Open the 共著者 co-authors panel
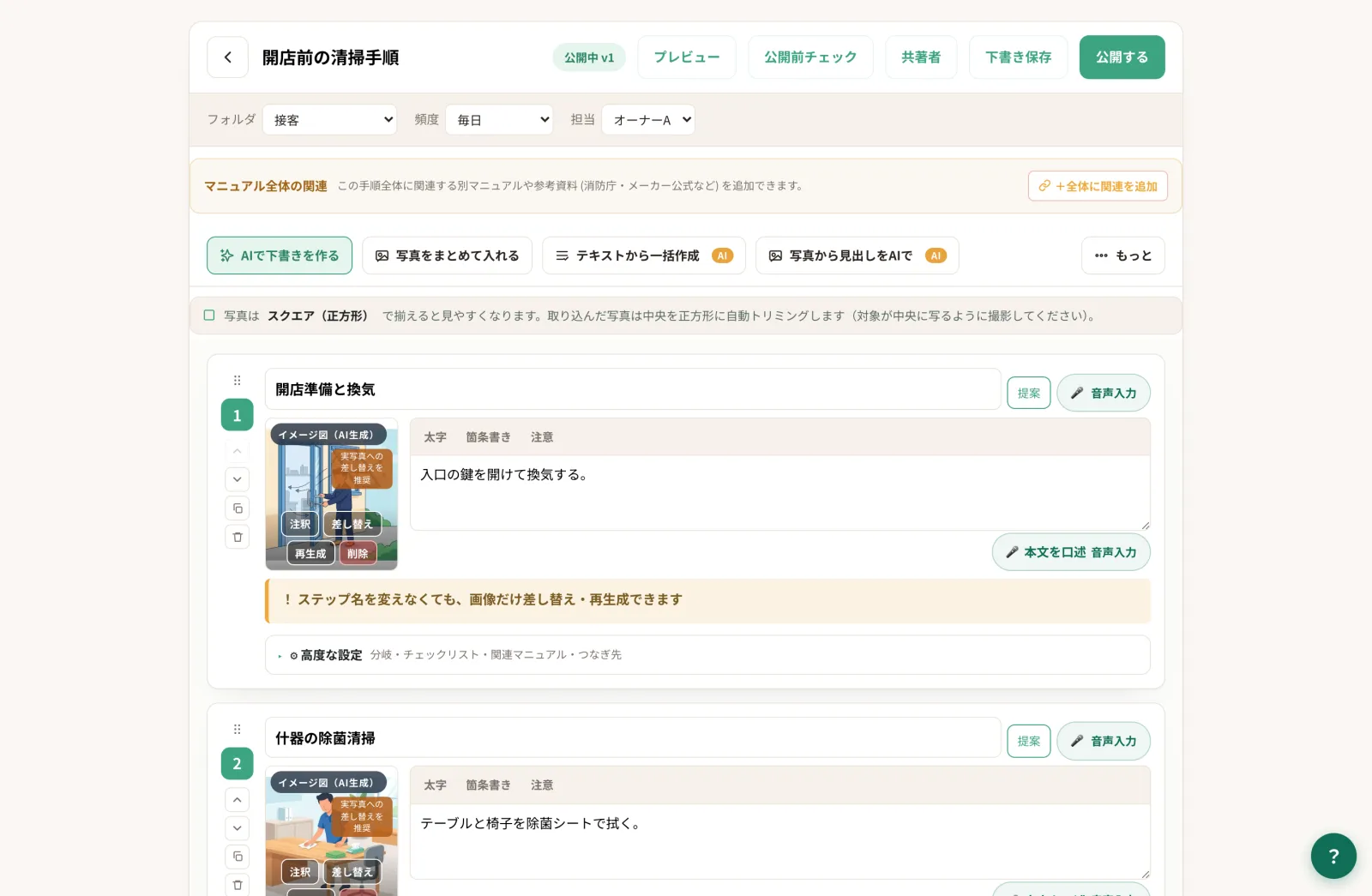Screen dimensions: 1372x896 point(921,57)
